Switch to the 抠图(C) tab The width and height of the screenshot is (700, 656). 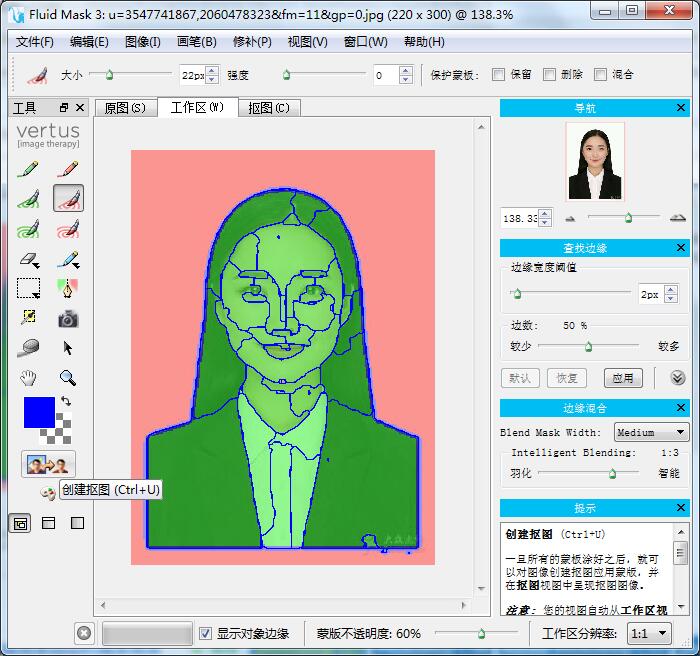coord(269,108)
